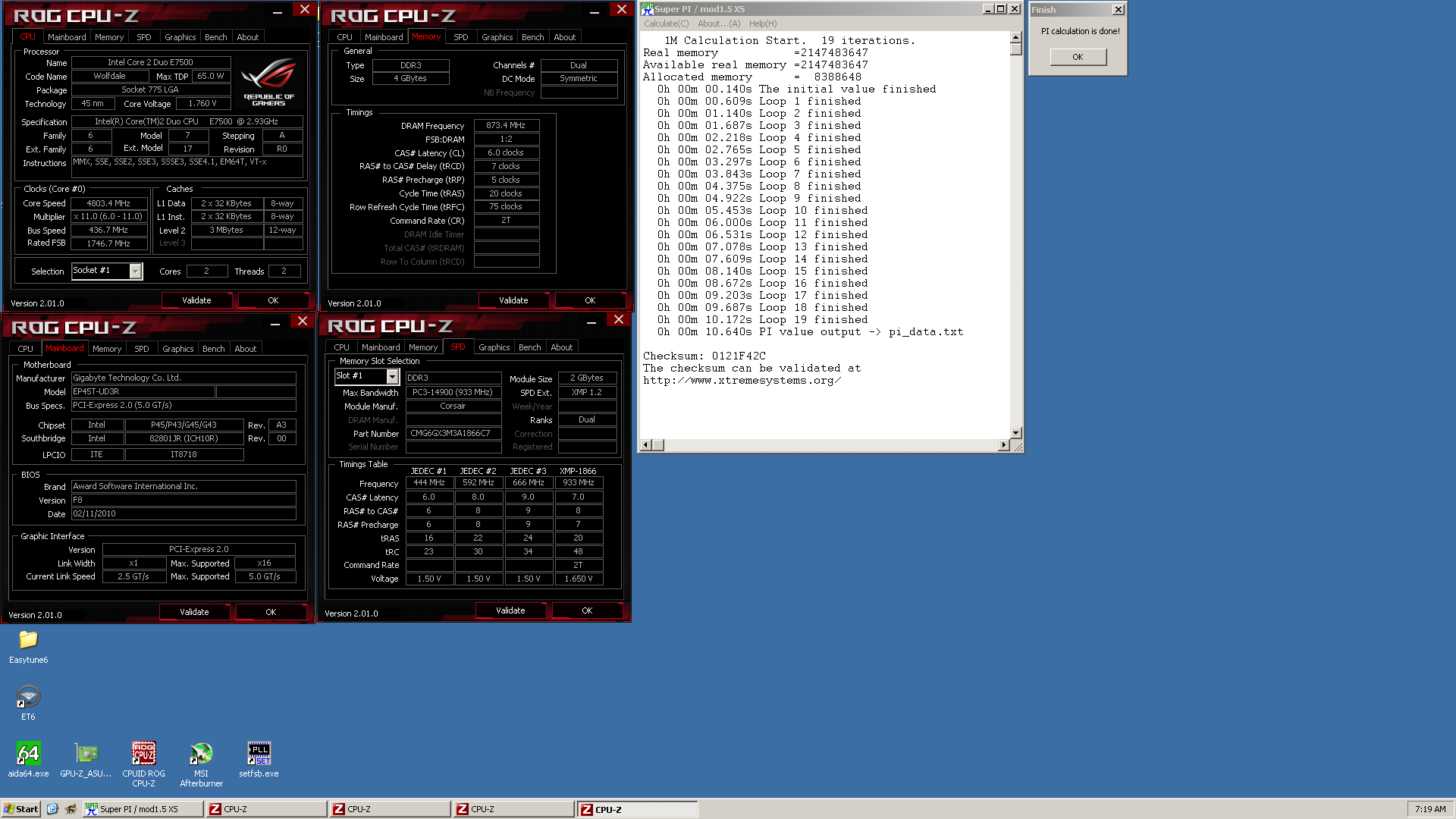Click Super PI horizontal scrollbar right arrow
Screen dimensions: 1456x819
1003,445
